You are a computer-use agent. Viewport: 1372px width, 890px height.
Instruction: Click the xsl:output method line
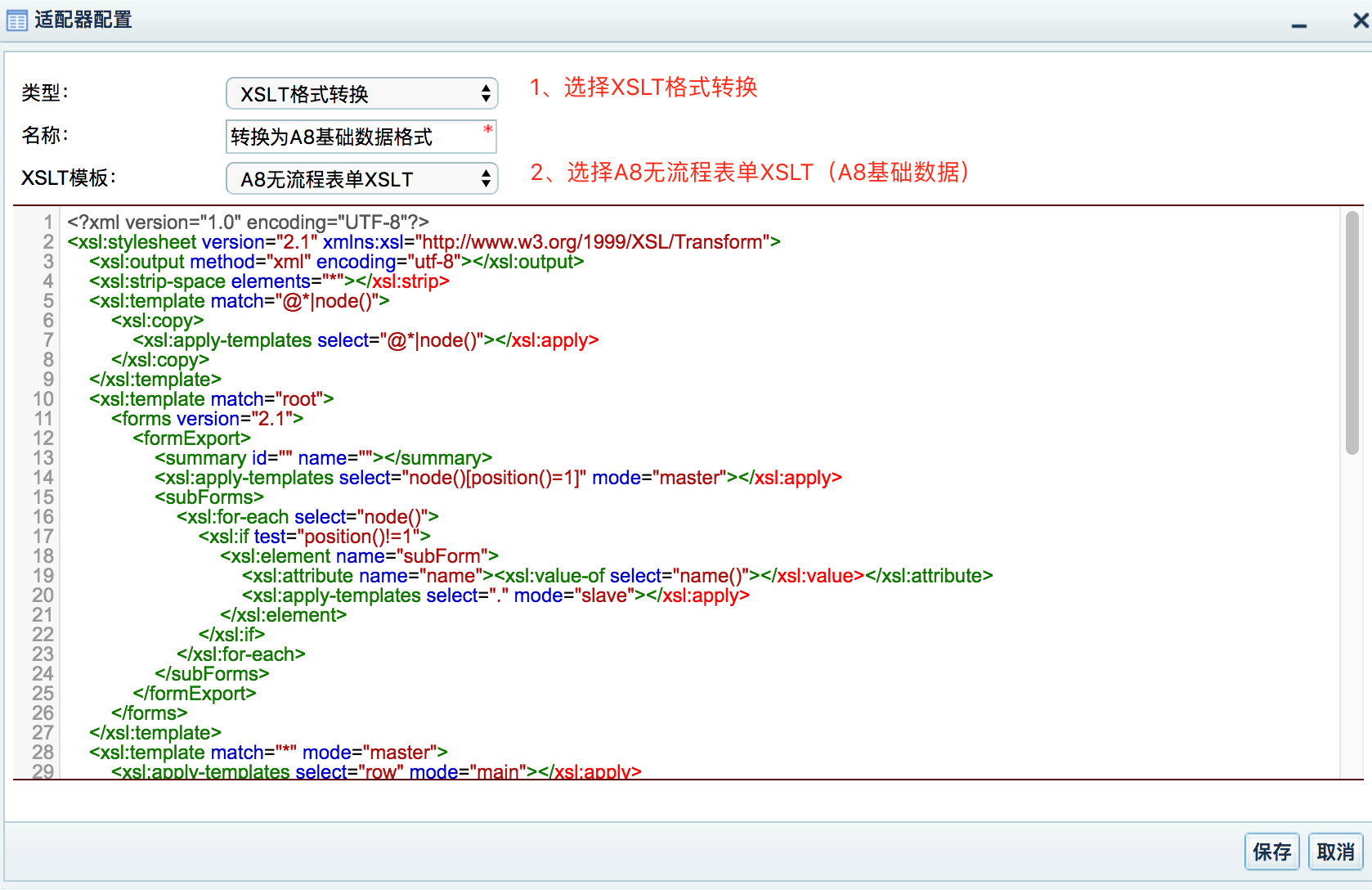[x=336, y=262]
